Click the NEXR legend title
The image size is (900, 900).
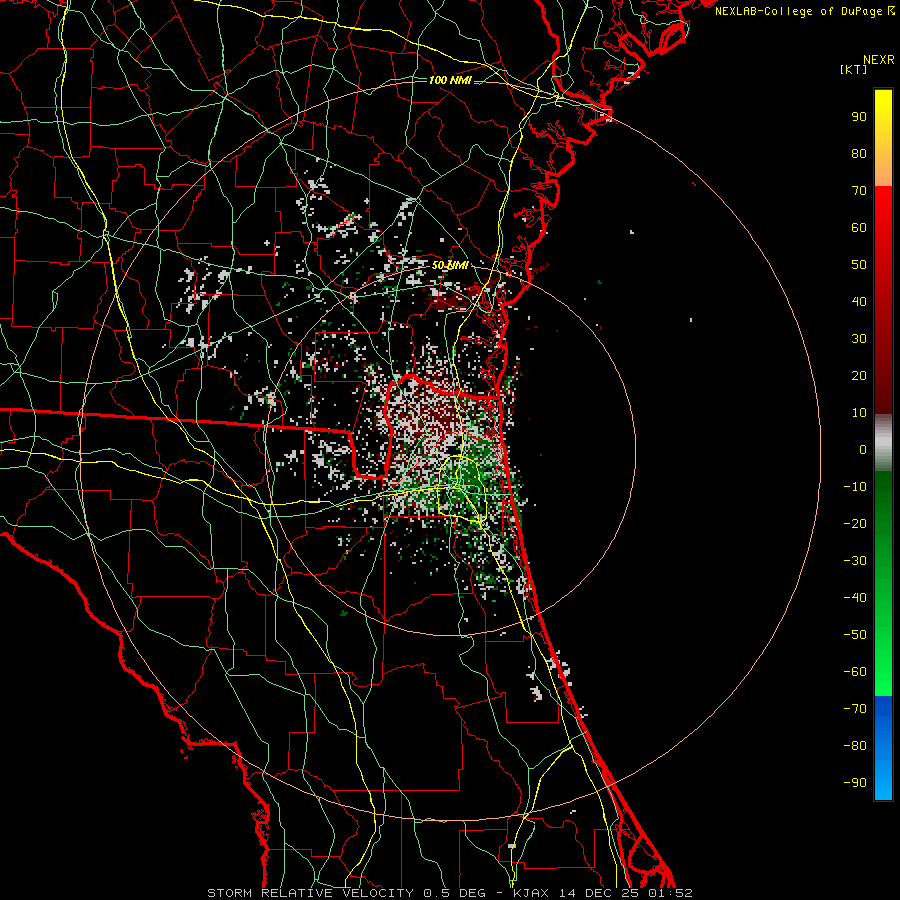coord(878,60)
